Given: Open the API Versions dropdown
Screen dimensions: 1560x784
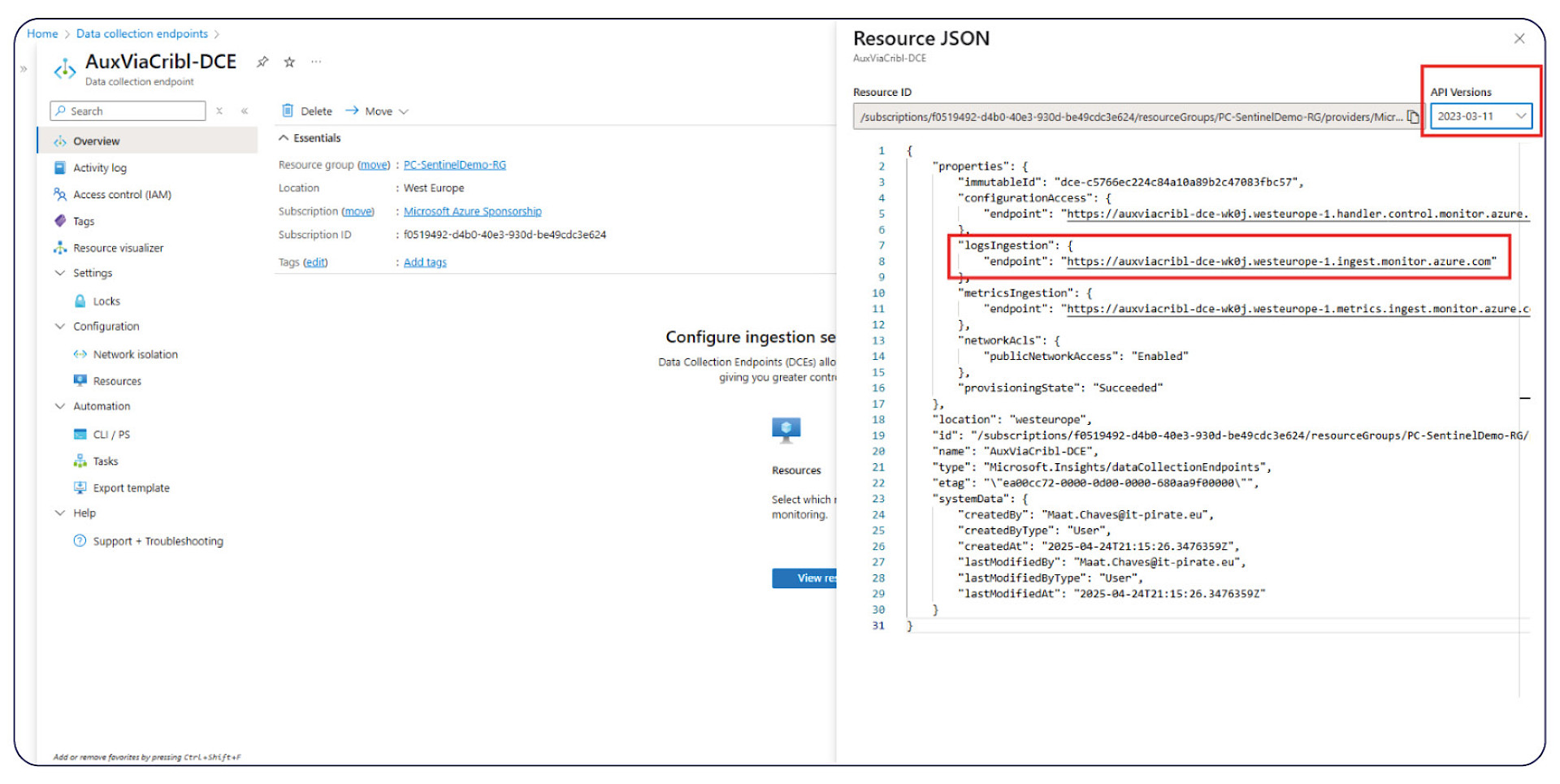Looking at the screenshot, I should 1480,116.
